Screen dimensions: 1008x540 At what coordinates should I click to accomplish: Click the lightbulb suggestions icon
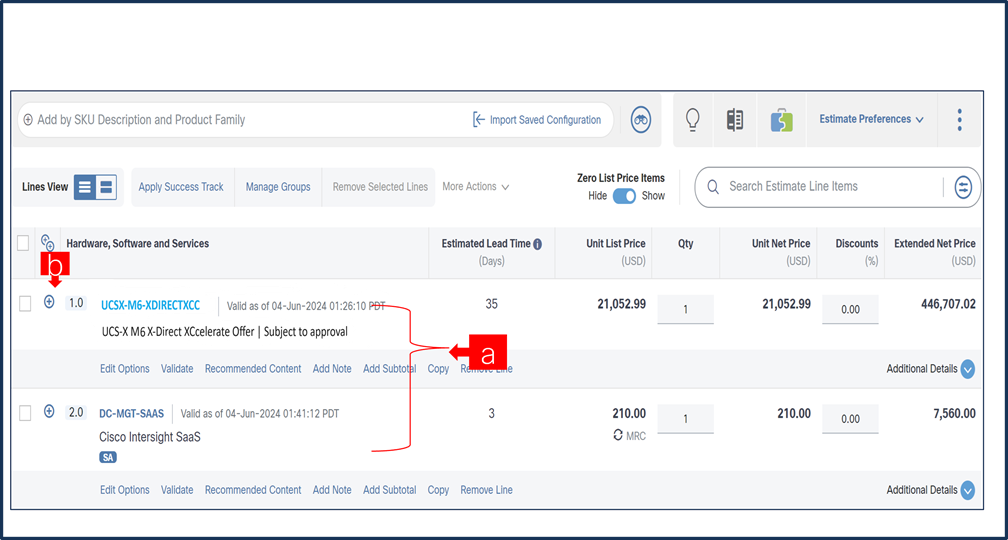coord(692,120)
